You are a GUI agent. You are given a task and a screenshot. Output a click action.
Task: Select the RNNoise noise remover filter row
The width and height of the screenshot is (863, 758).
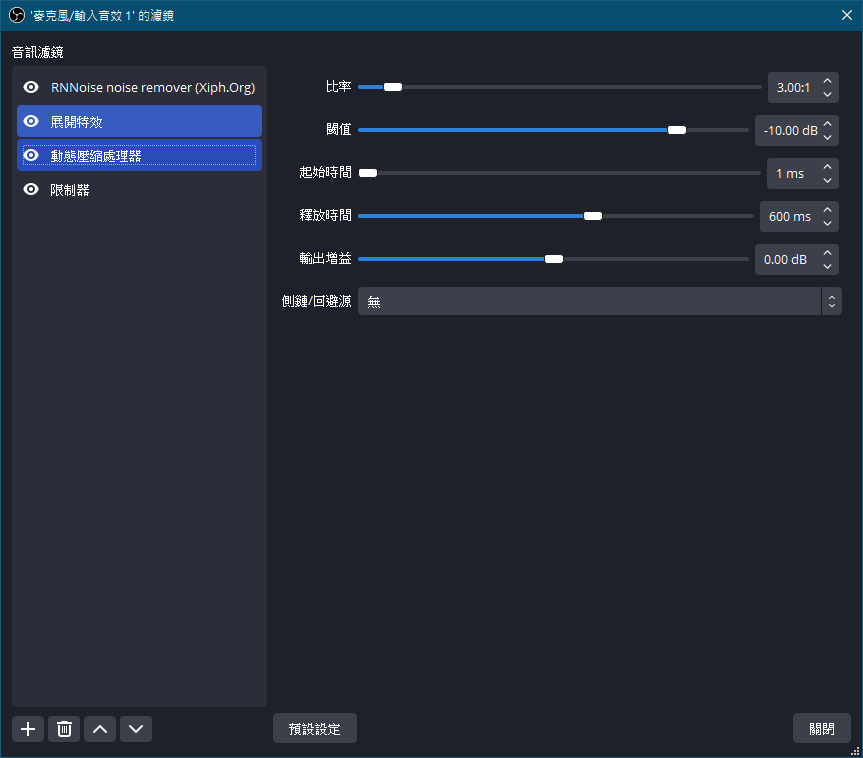coord(139,87)
